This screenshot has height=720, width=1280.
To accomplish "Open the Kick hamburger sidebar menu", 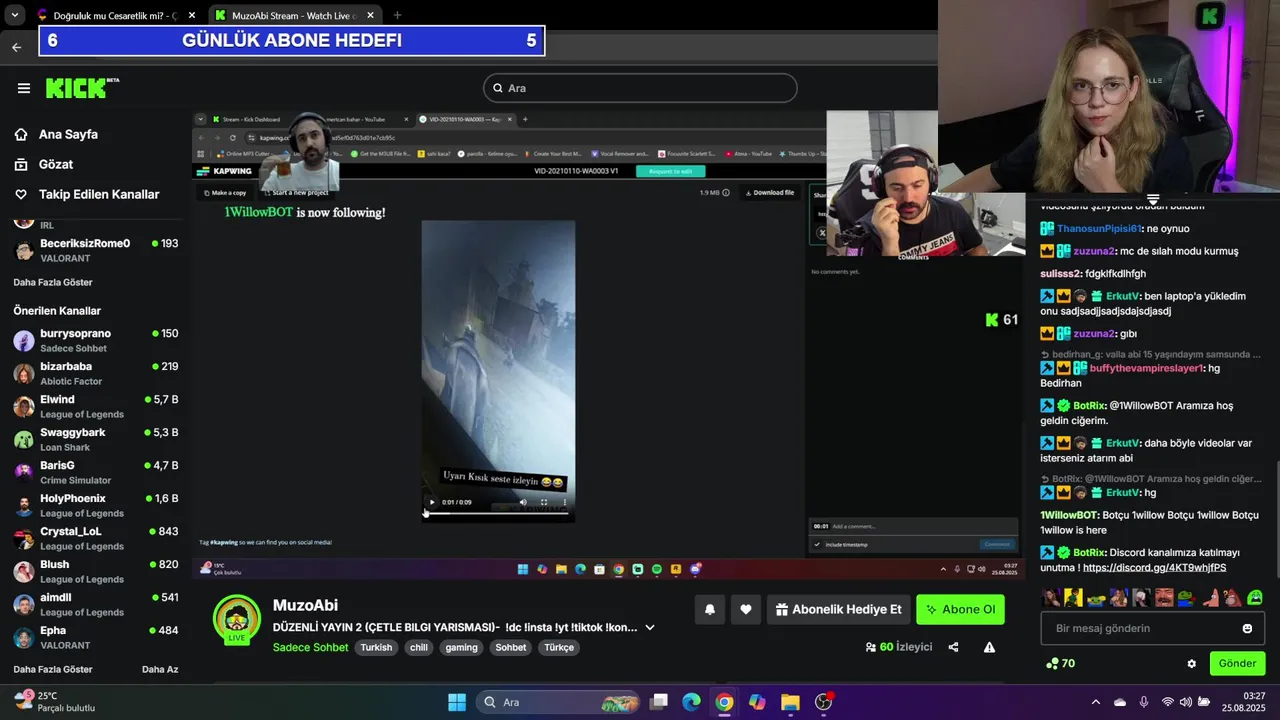I will point(24,88).
